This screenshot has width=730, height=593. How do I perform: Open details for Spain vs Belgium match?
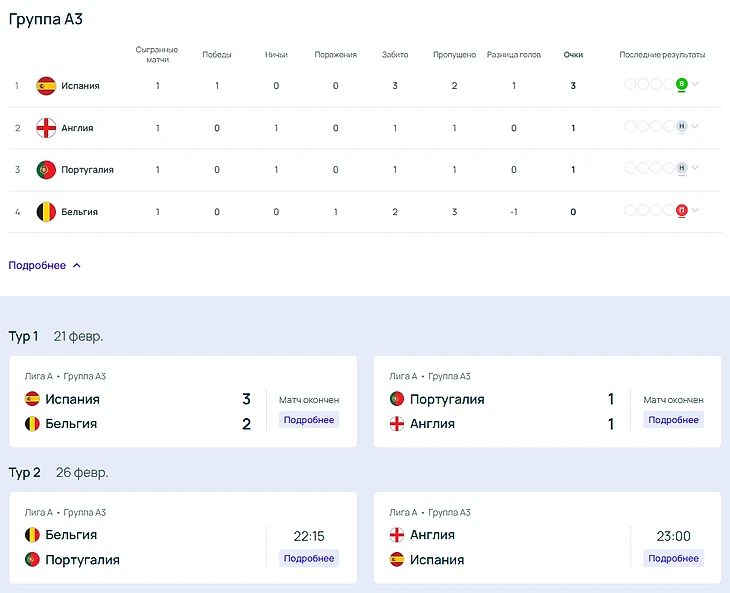pos(309,420)
